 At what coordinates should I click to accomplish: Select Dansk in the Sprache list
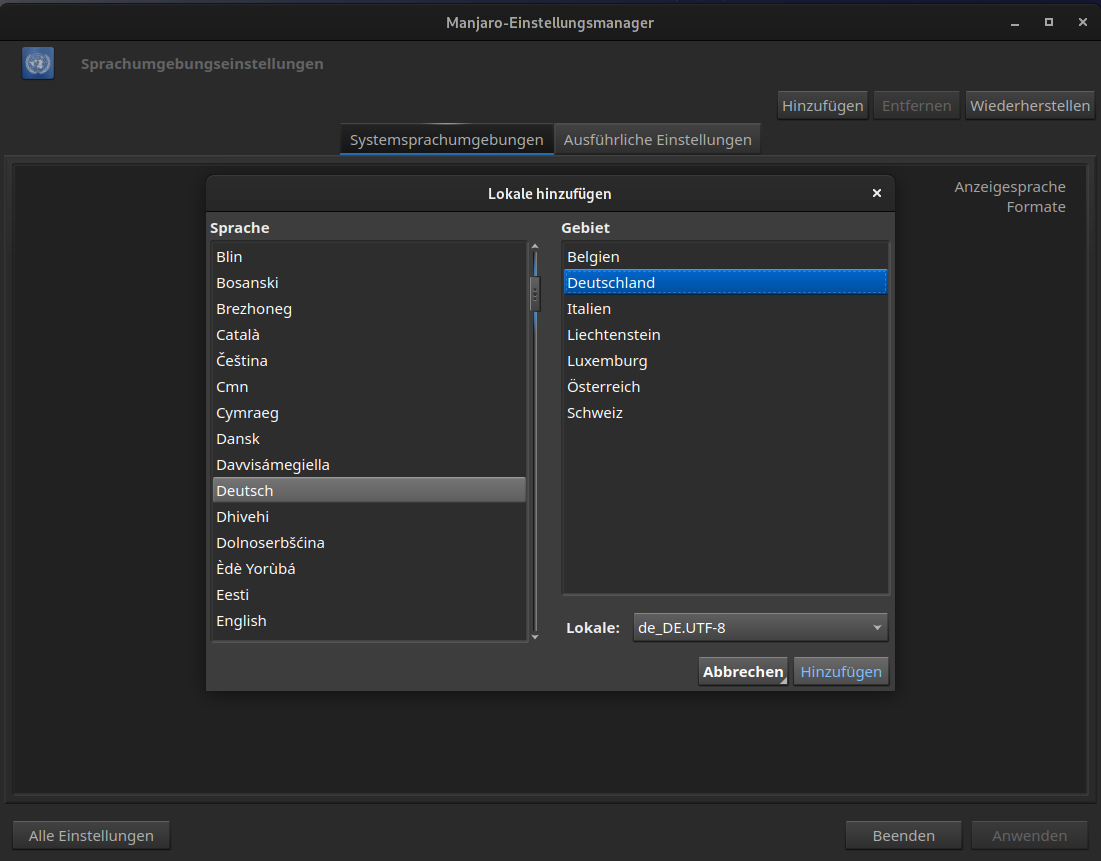coord(369,439)
